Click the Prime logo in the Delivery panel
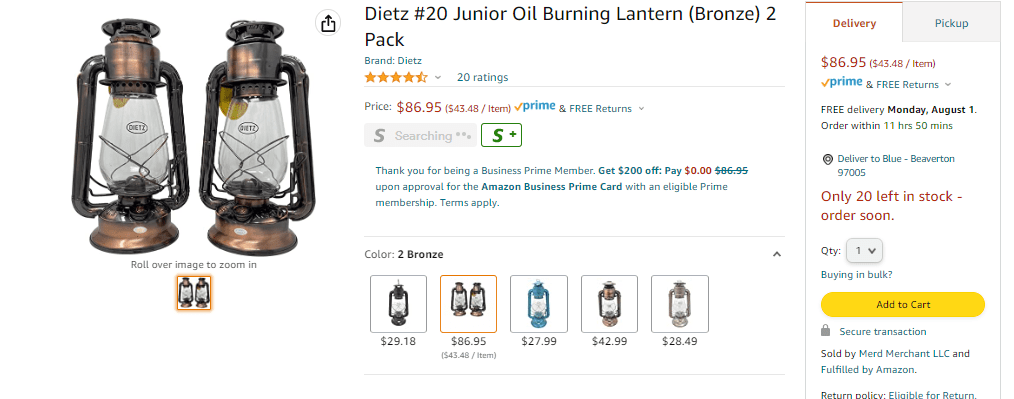The image size is (1014, 399). click(x=841, y=83)
